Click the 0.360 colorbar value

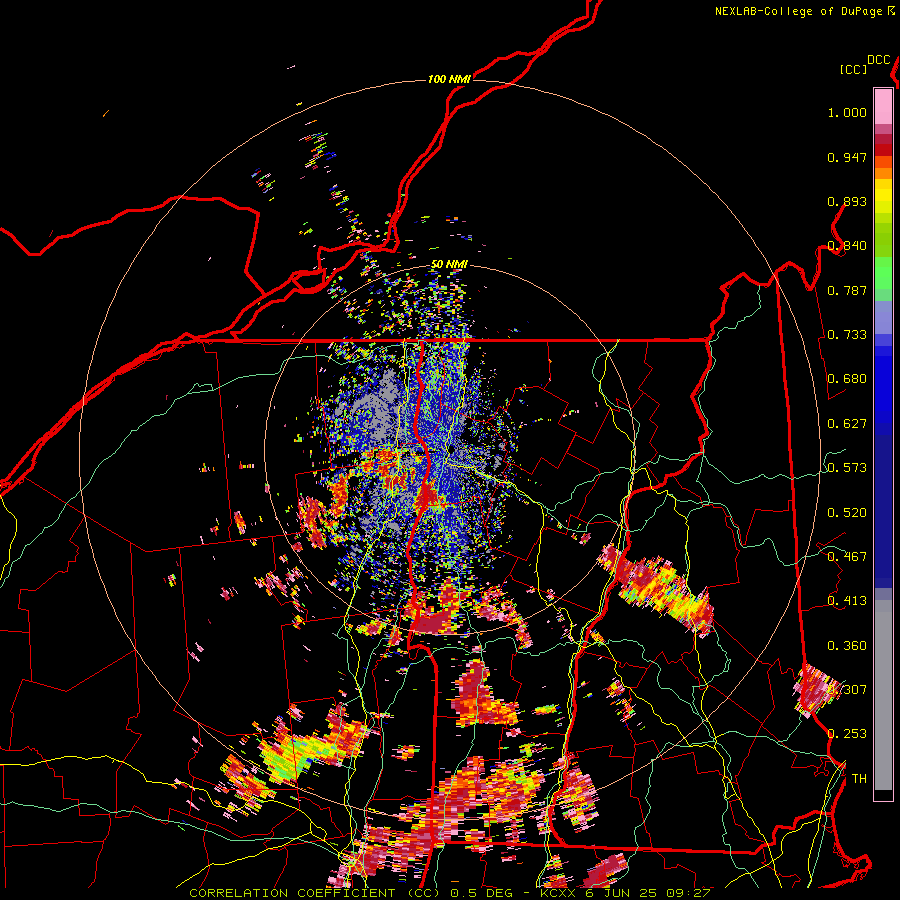click(847, 646)
